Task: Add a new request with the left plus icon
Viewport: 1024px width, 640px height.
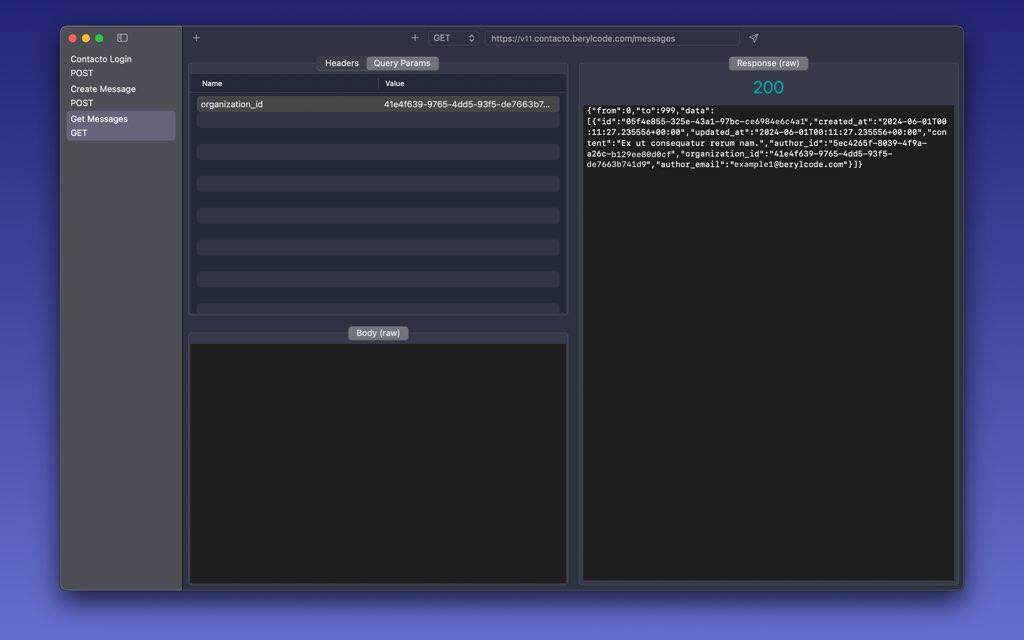Action: click(x=196, y=37)
